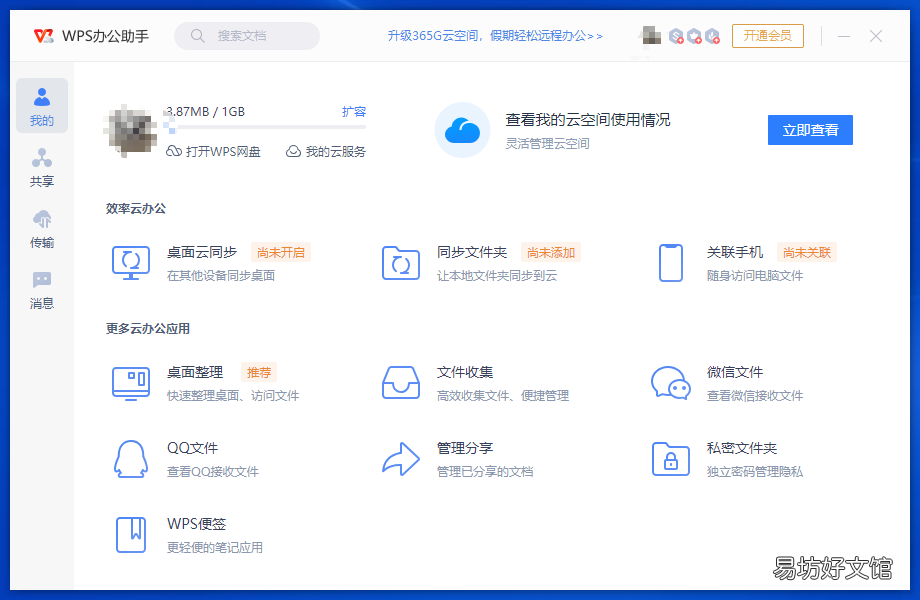Select the 关联手机 phone icon
The image size is (920, 600).
pyautogui.click(x=671, y=263)
